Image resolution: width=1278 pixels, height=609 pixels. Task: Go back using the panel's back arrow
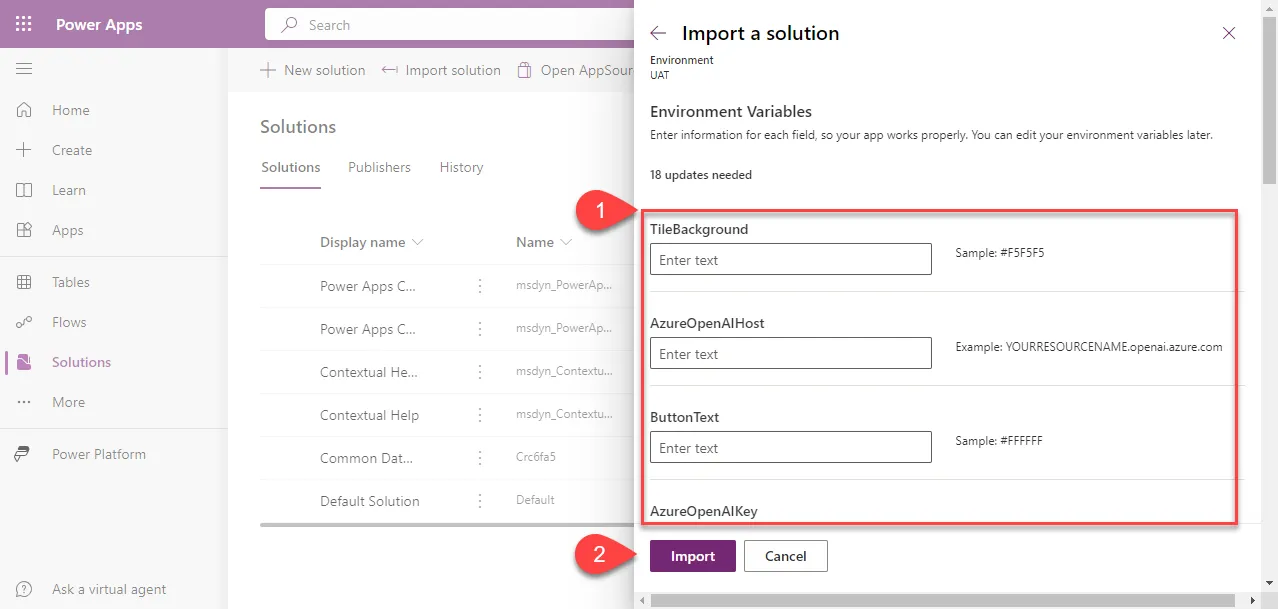click(x=658, y=33)
